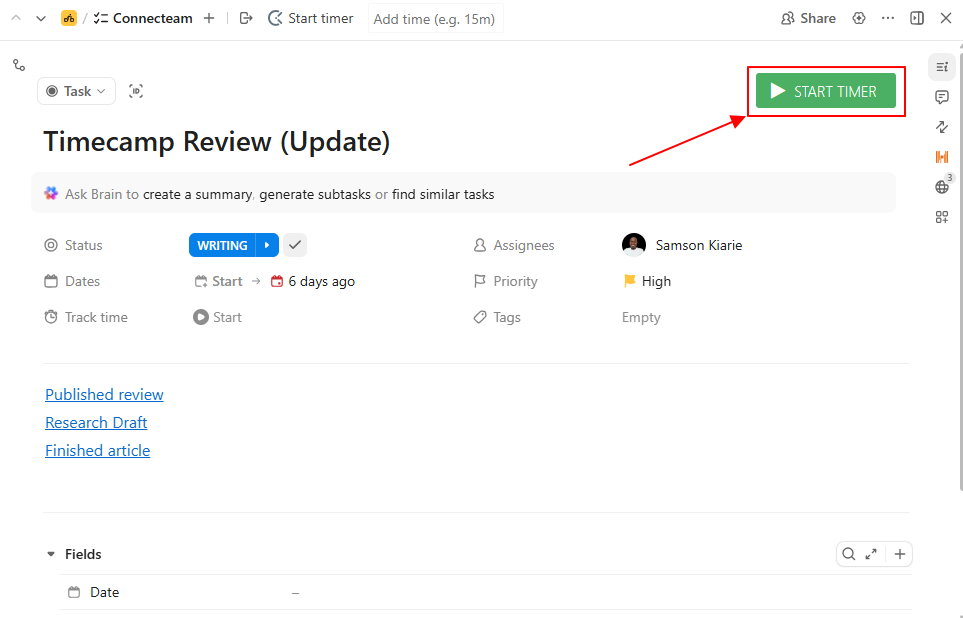Change the due date 6 days ago
The width and height of the screenshot is (963, 618).
click(313, 281)
